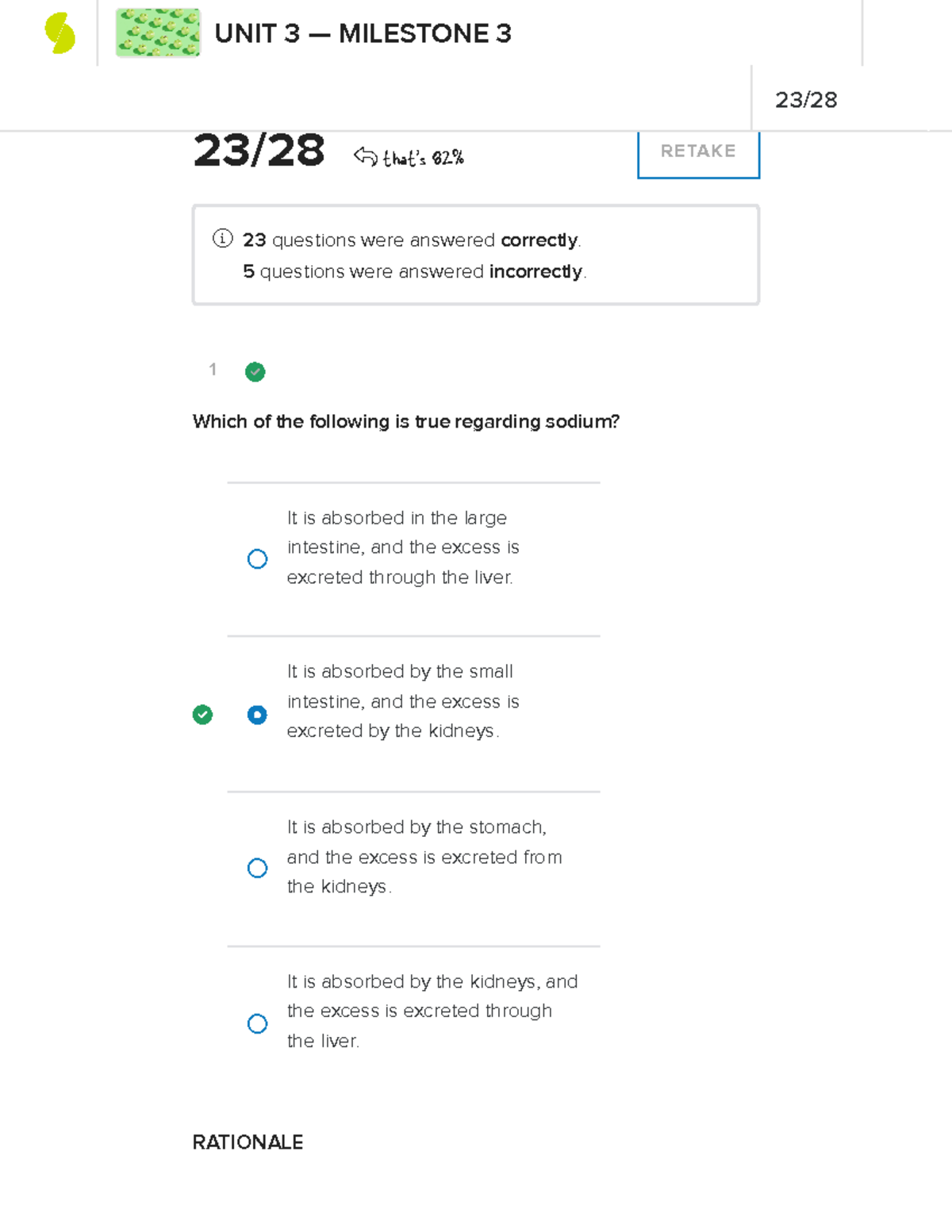The image size is (952, 1232).
Task: Click the retake arrow icon next to the percentage
Action: 364,155
